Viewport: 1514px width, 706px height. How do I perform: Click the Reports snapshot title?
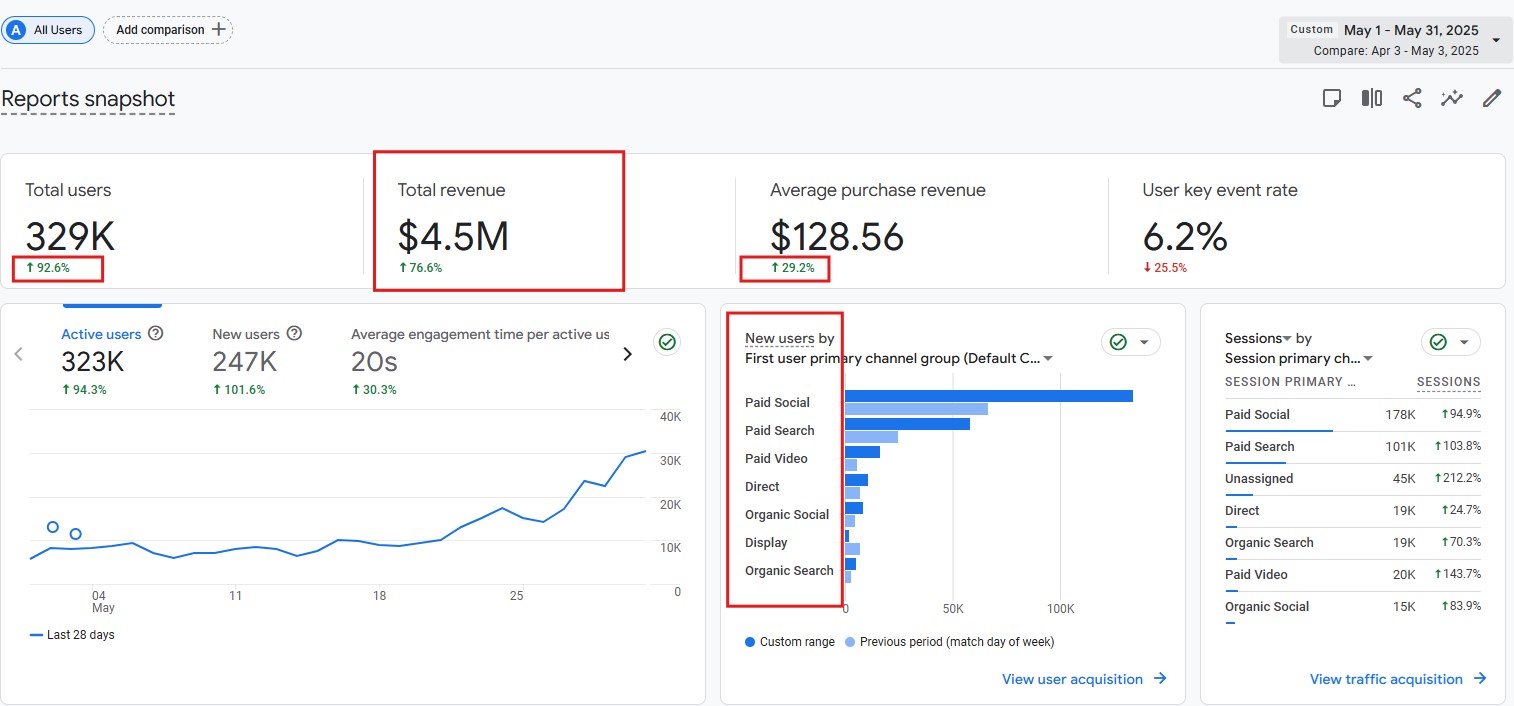[88, 99]
